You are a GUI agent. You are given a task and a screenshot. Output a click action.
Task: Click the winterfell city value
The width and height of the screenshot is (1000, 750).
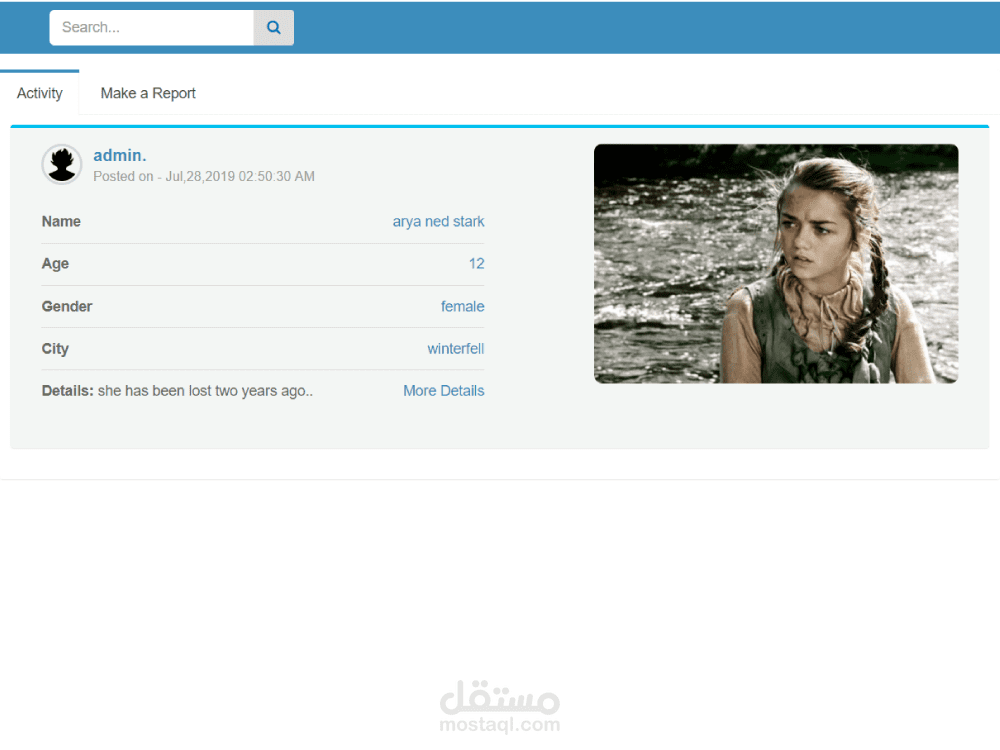455,348
